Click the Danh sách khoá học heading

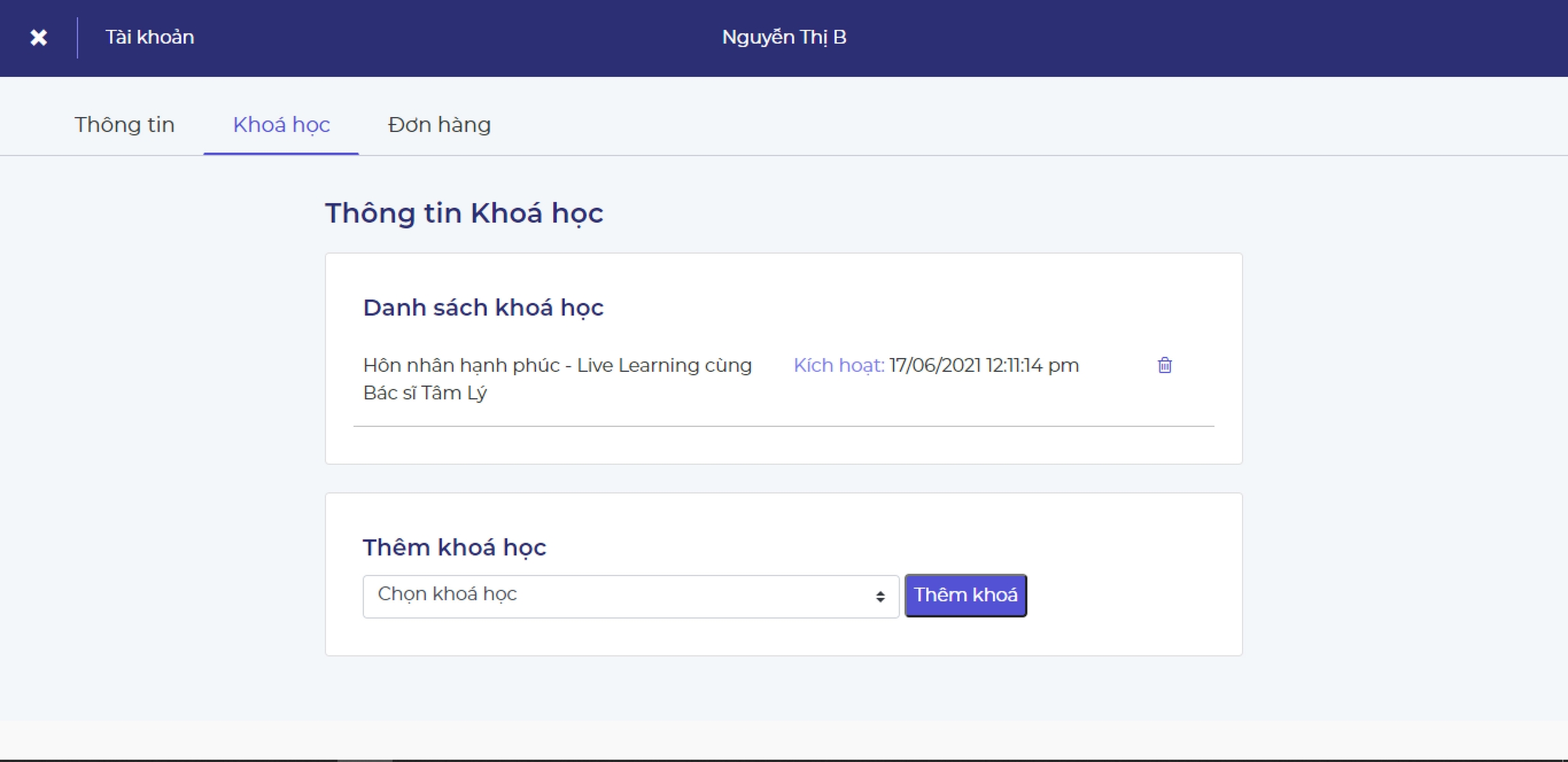[x=483, y=308]
